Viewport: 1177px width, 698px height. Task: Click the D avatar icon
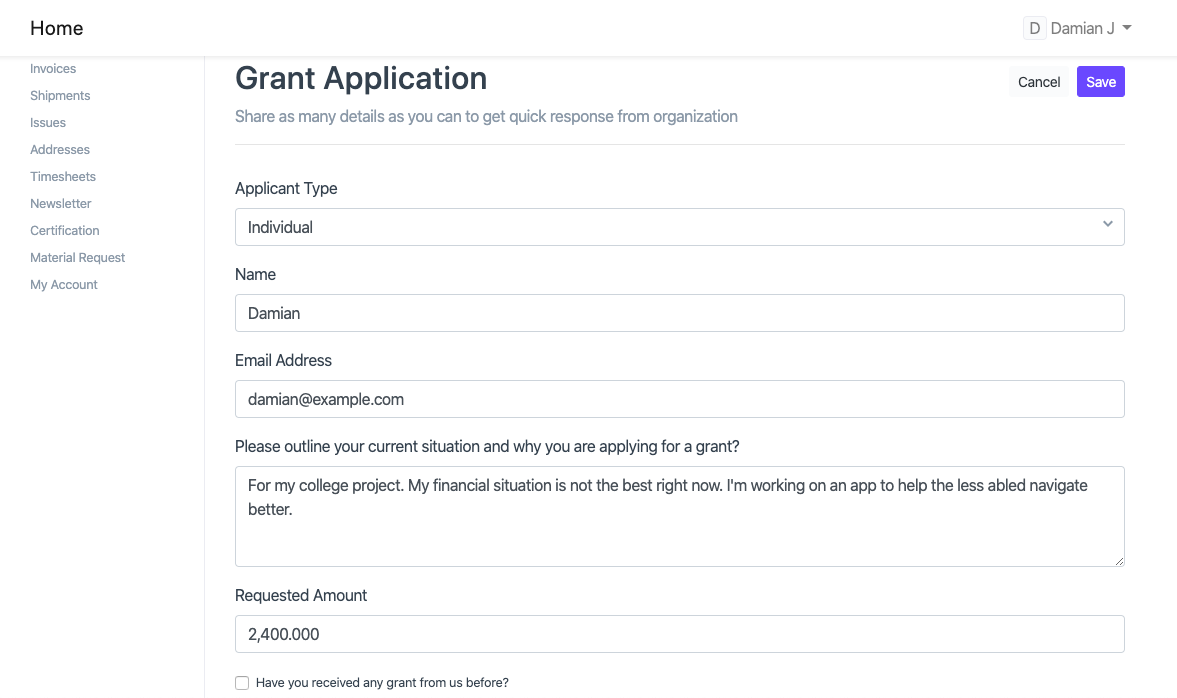point(1034,28)
